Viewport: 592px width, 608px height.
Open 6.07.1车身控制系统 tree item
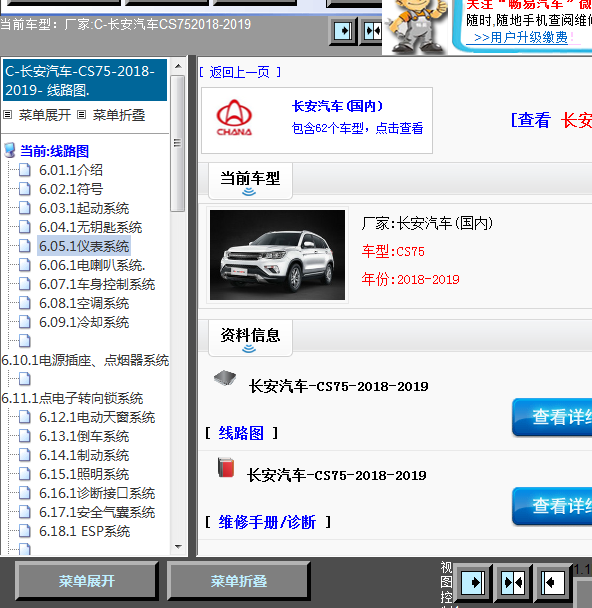coord(97,284)
